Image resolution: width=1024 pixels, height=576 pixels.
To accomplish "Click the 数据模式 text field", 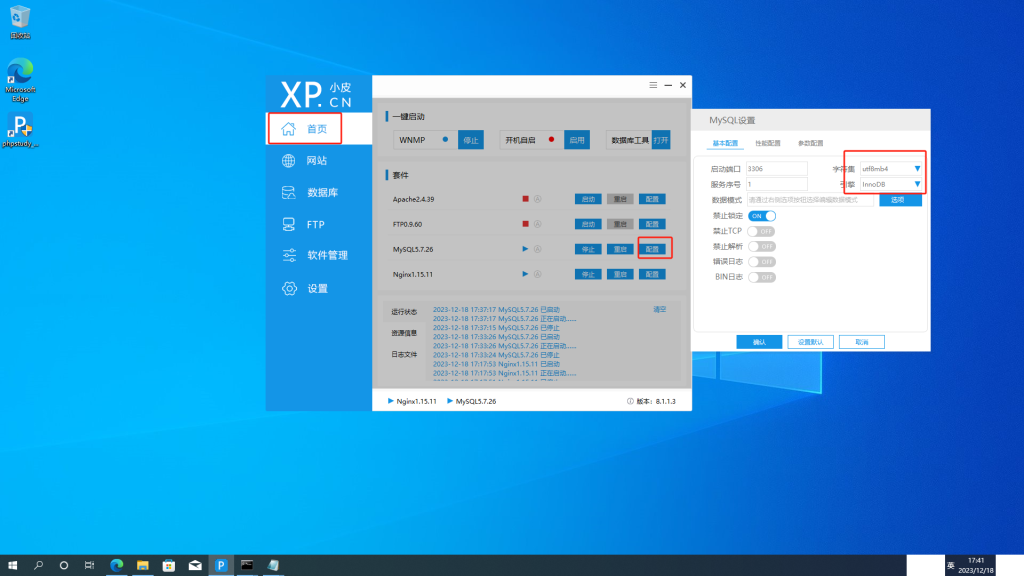I will tap(810, 200).
